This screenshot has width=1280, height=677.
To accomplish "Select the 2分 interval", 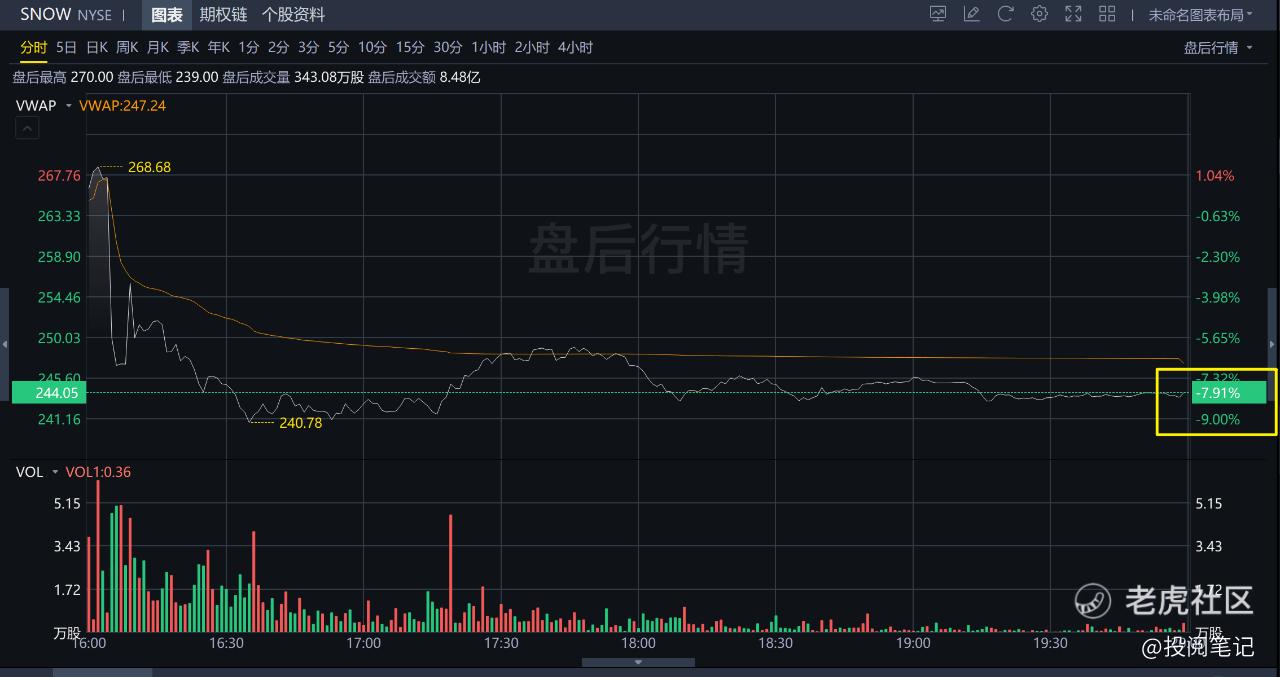I will point(279,47).
